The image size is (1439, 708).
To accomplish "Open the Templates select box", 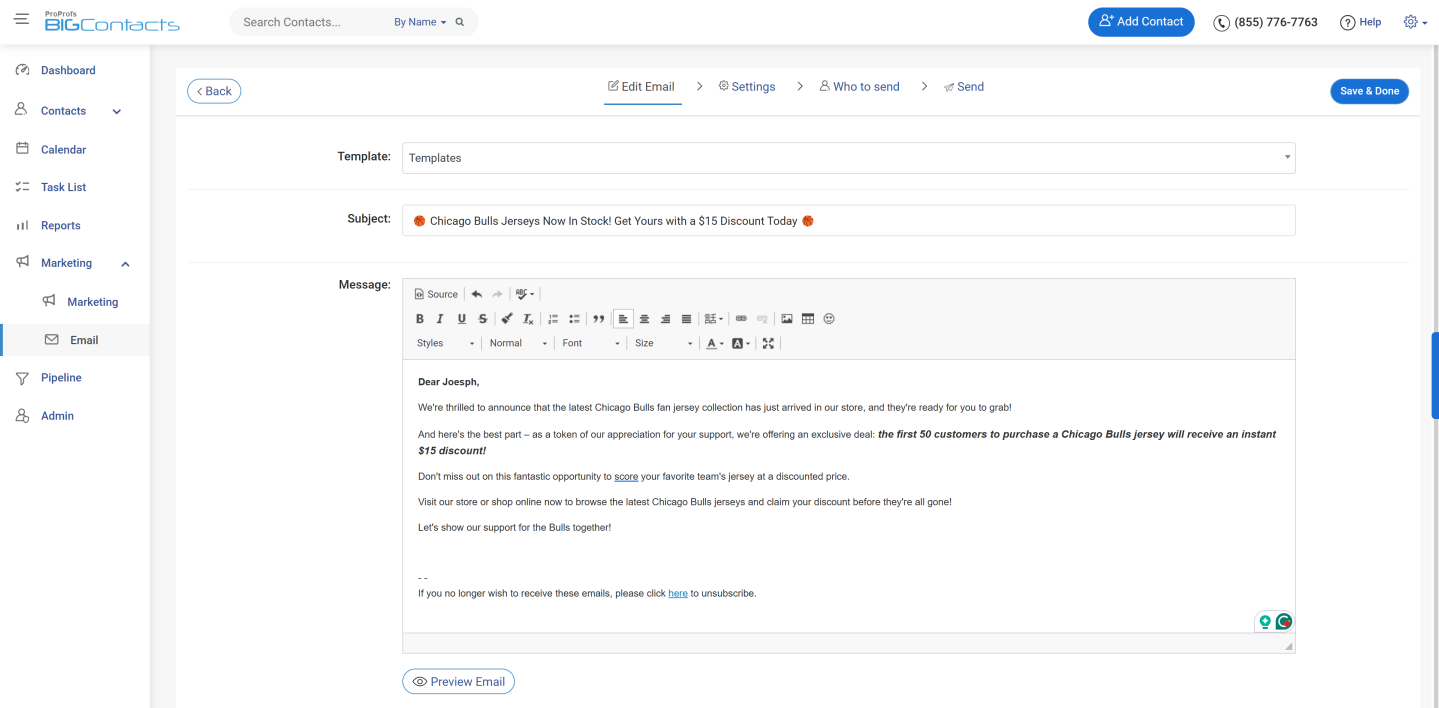I will (849, 158).
